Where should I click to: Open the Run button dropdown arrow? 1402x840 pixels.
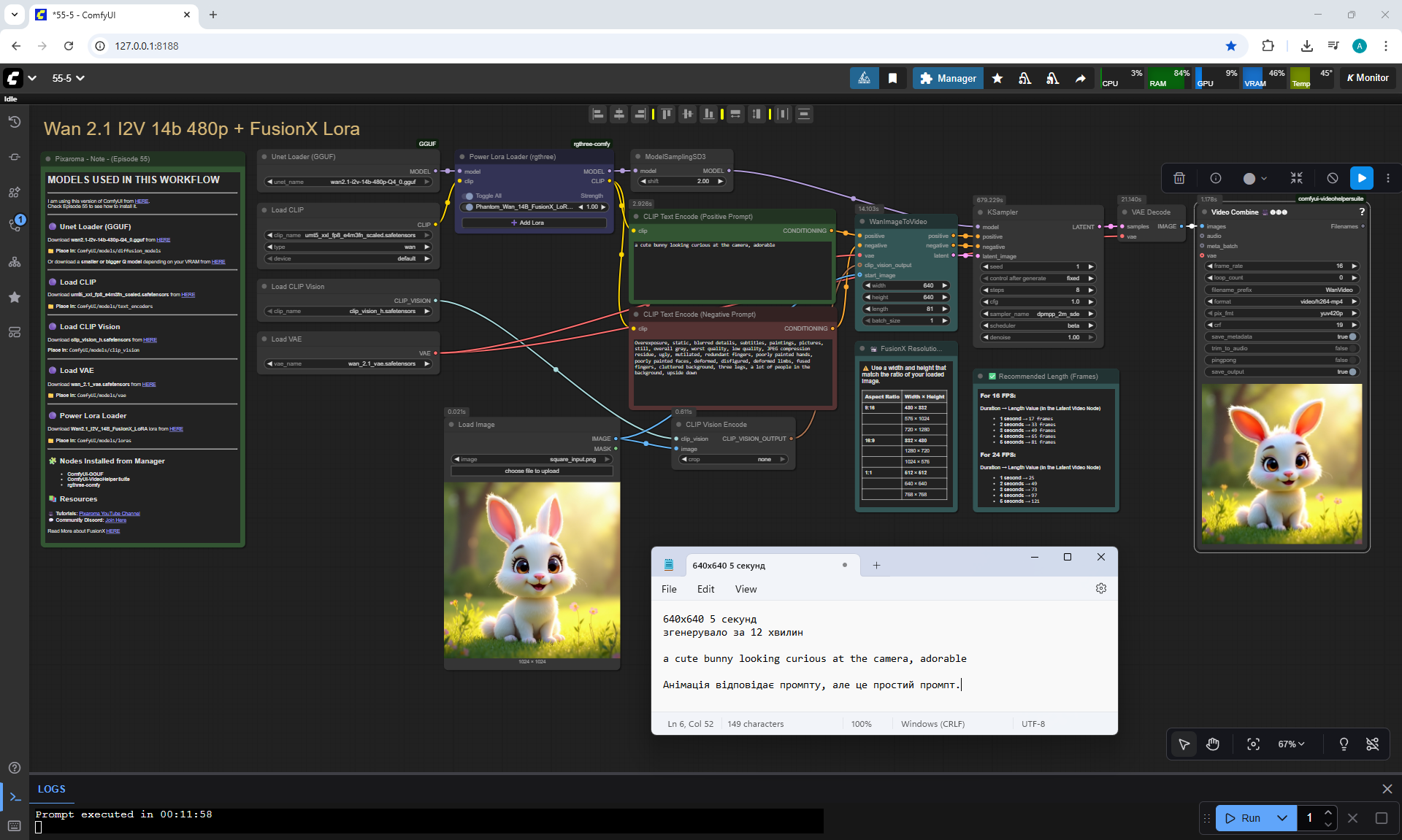pos(1282,818)
